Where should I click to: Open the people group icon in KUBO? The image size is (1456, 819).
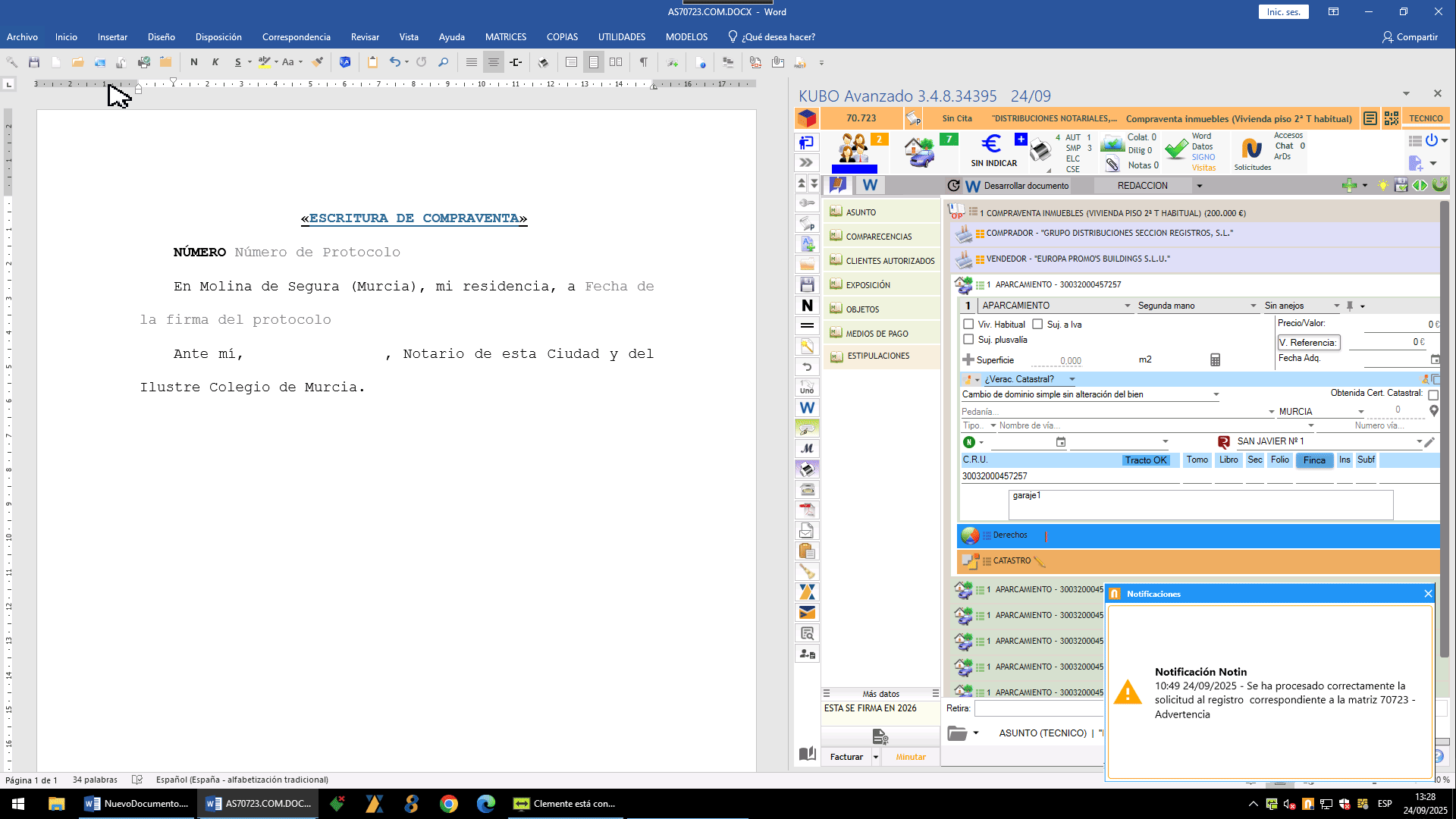[854, 149]
